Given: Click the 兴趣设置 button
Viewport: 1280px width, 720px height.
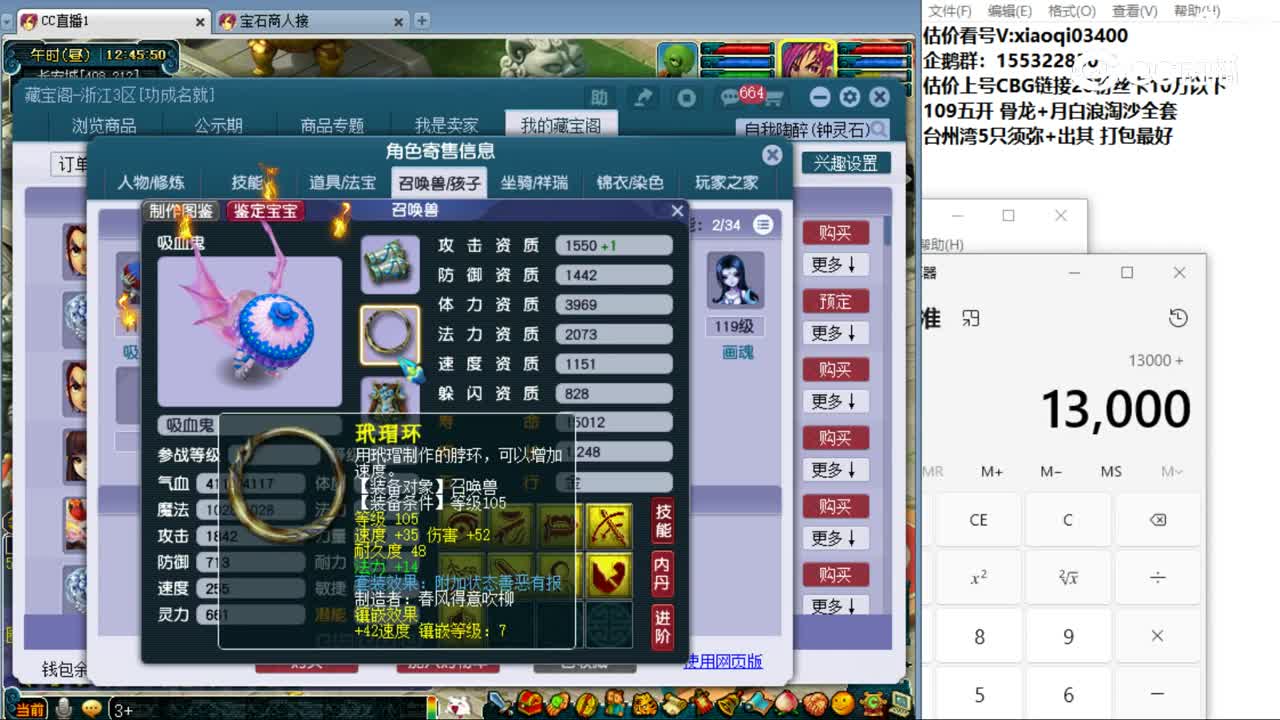Looking at the screenshot, I should [846, 163].
